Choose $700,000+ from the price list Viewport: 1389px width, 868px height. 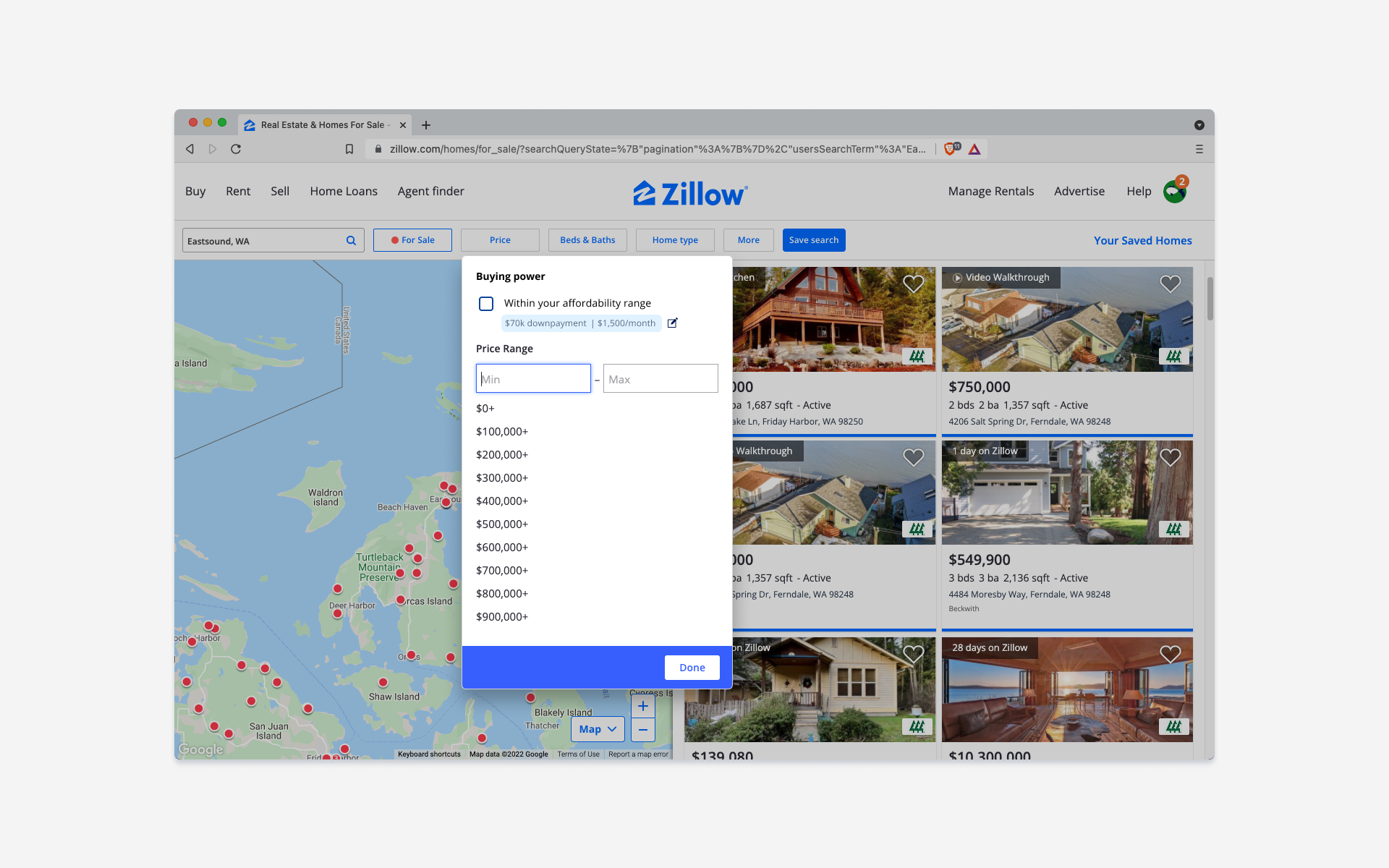coord(502,571)
